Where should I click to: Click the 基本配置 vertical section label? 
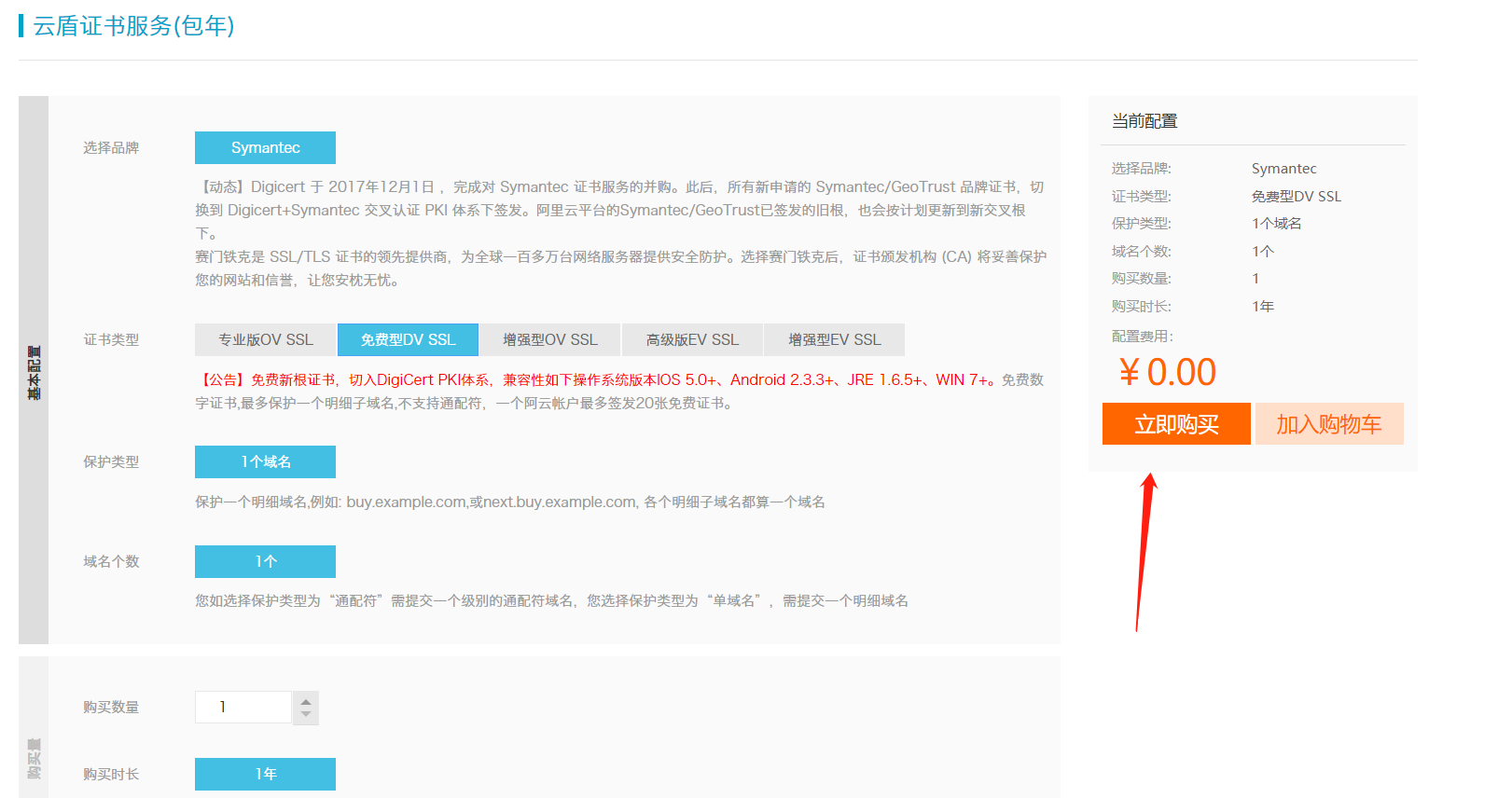pos(34,372)
